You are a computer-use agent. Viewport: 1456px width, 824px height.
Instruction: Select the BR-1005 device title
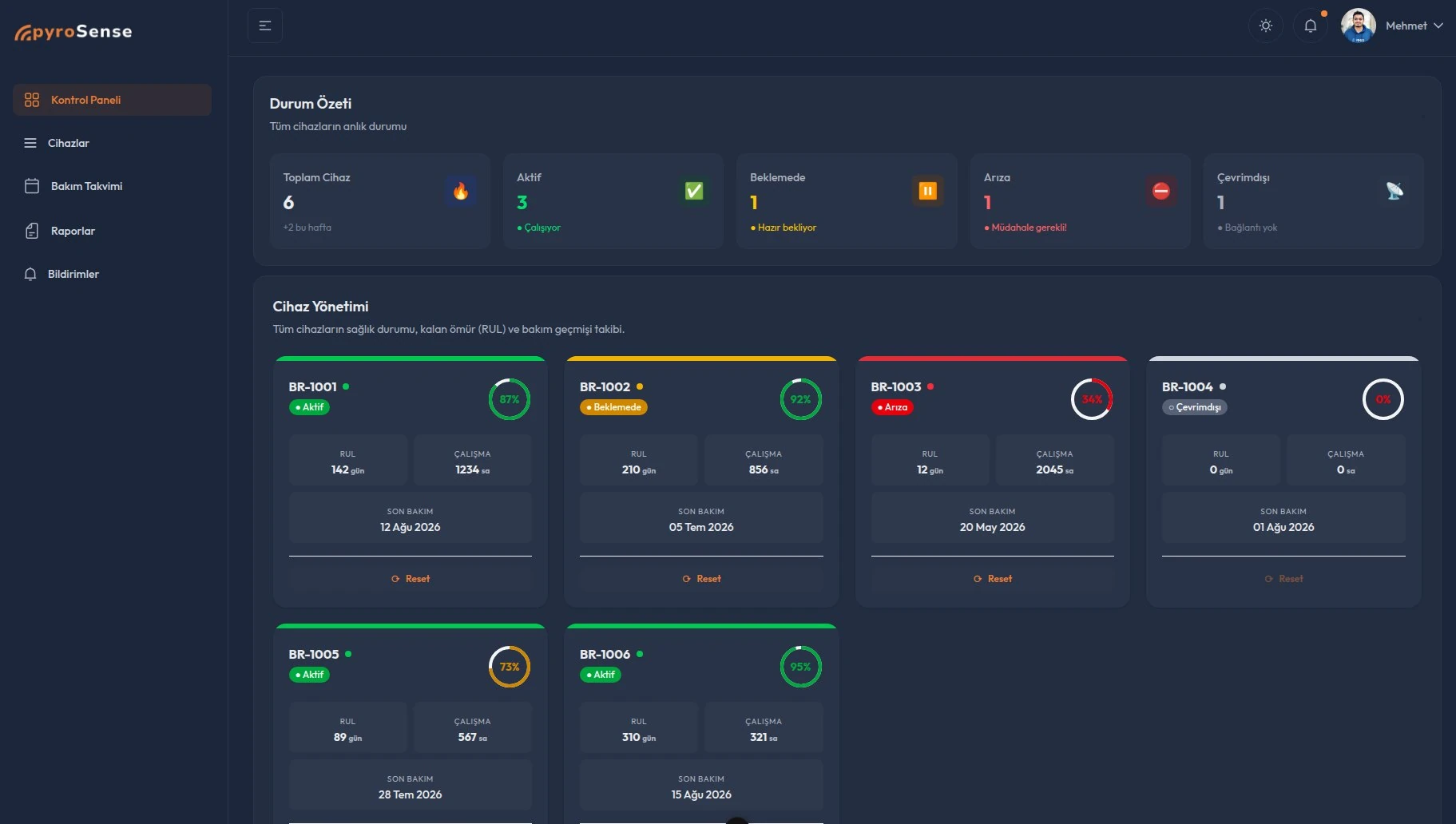pyautogui.click(x=314, y=654)
